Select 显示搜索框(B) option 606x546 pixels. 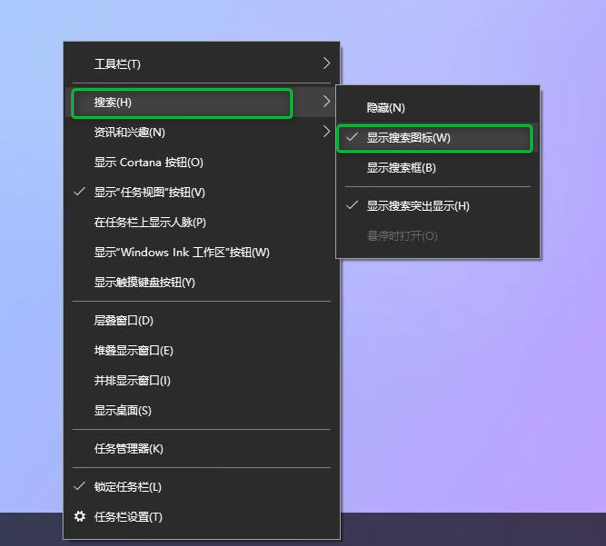[x=437, y=168]
